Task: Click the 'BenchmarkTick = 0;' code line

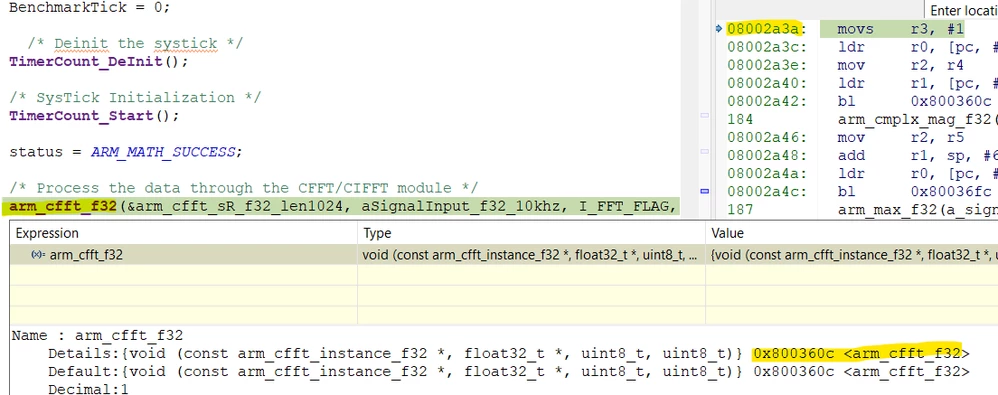Action: [90, 9]
